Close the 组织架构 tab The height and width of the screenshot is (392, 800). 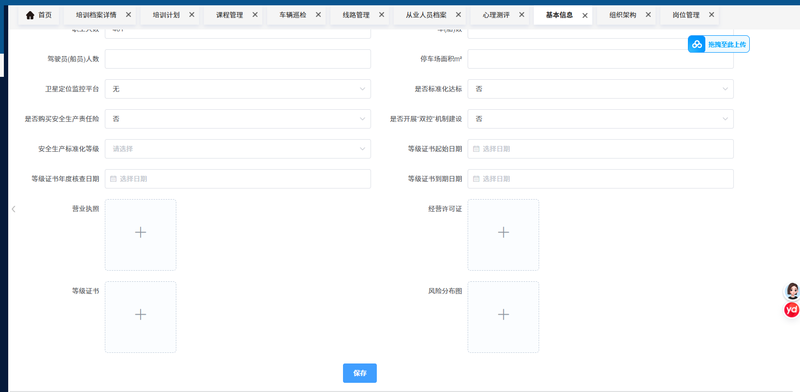click(x=648, y=15)
